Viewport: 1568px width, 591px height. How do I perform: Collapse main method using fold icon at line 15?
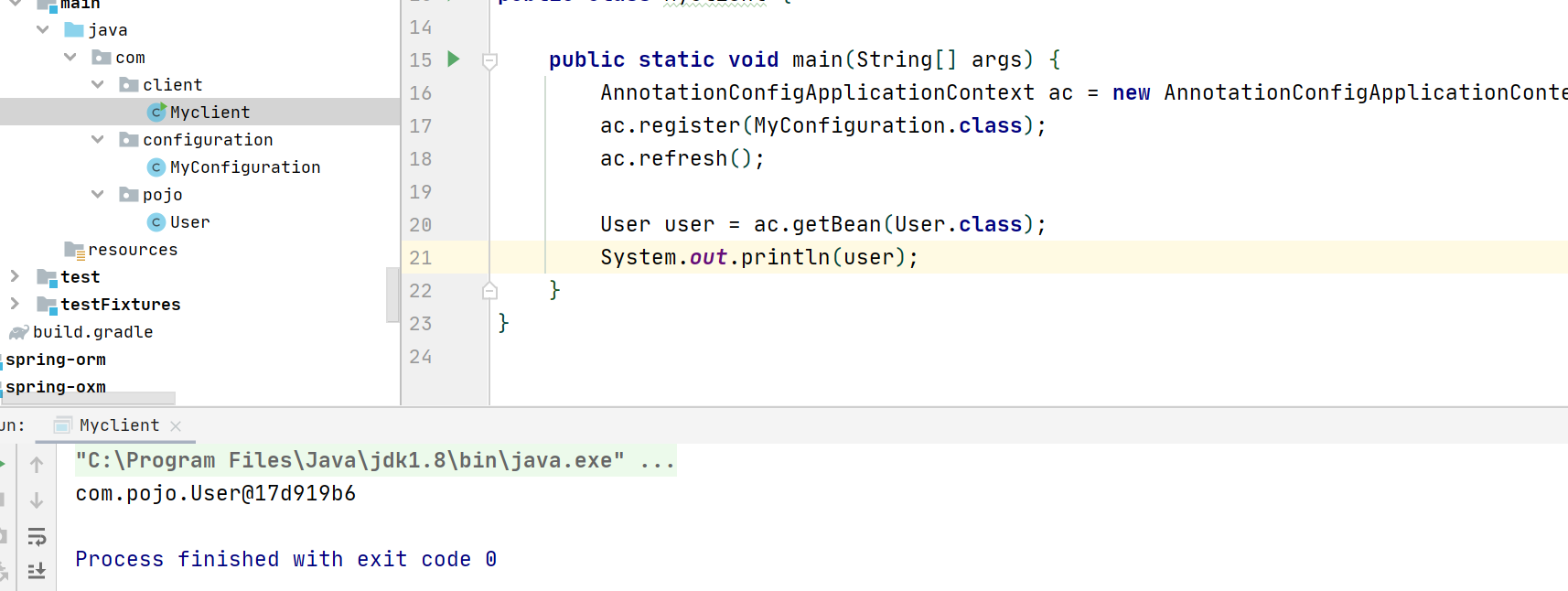[x=489, y=61]
